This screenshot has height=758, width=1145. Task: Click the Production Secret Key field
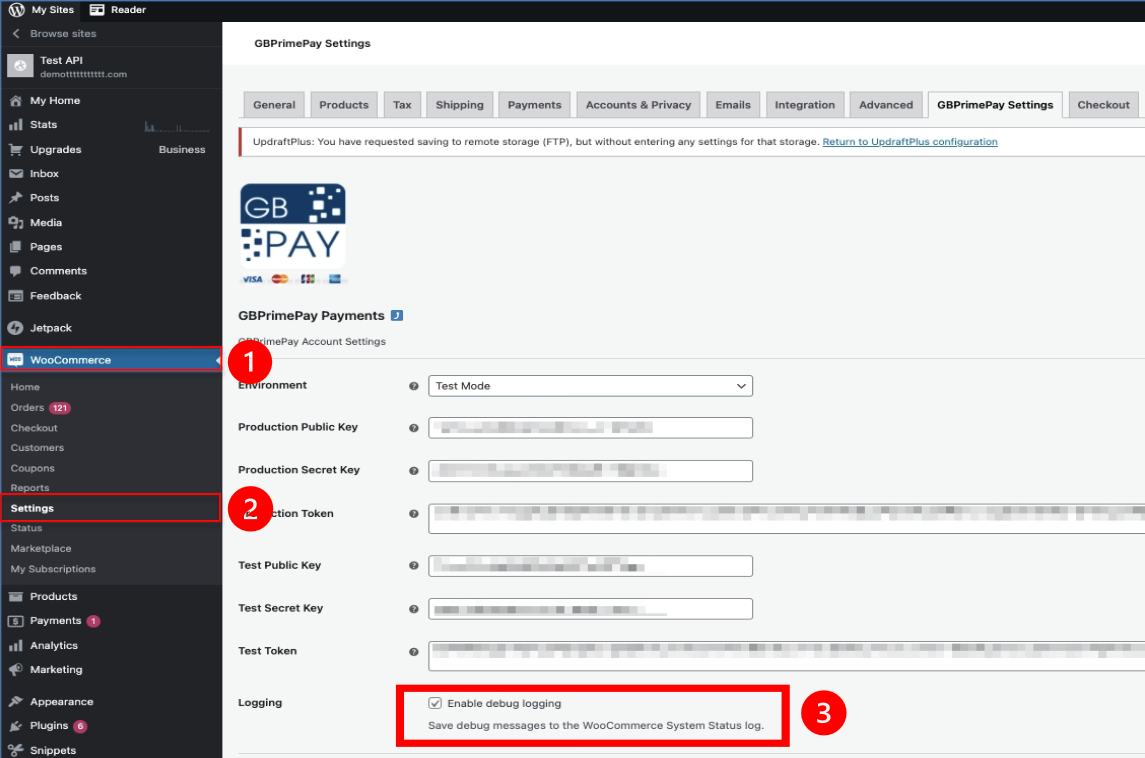(590, 471)
